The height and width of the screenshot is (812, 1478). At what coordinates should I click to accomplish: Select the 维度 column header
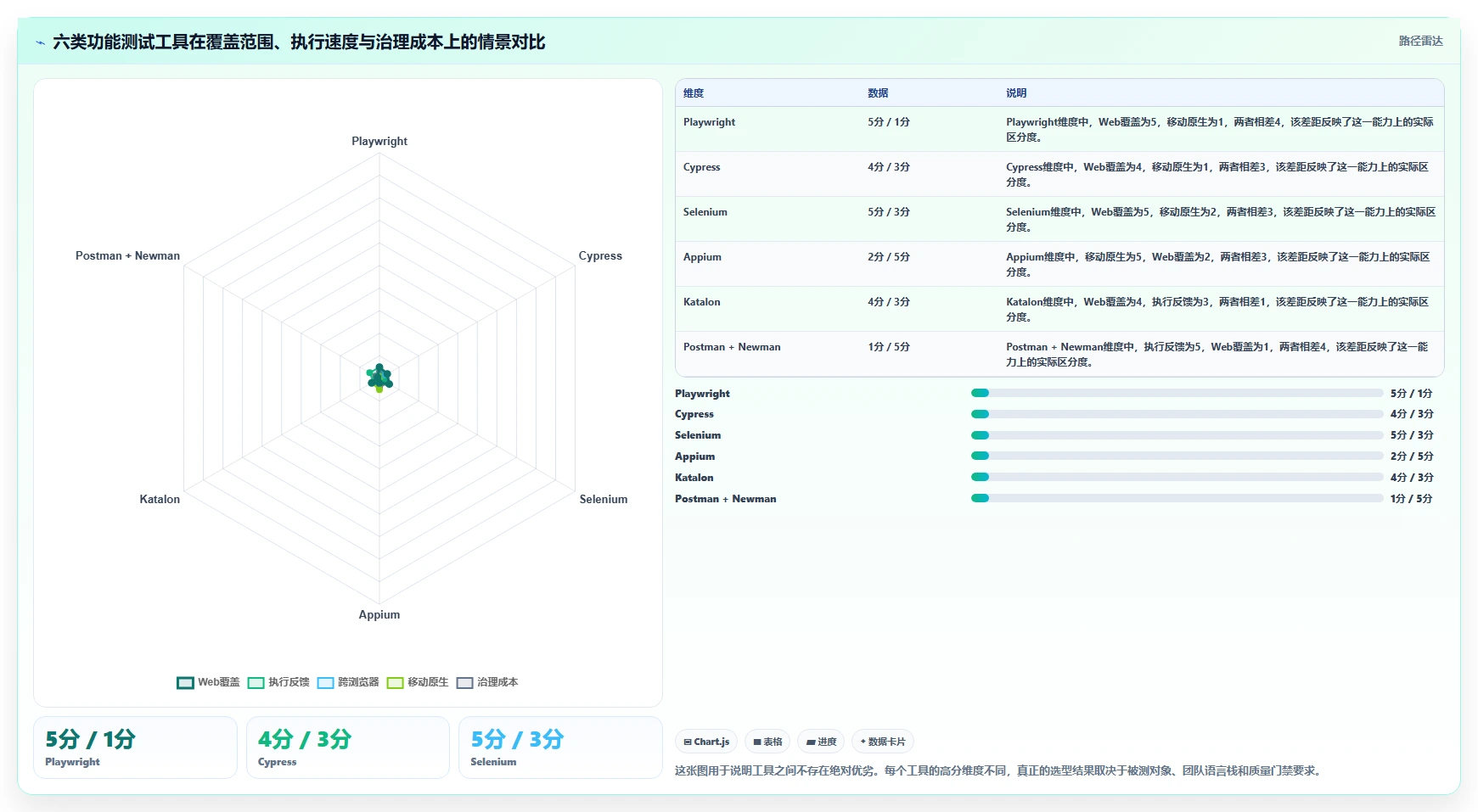[694, 93]
